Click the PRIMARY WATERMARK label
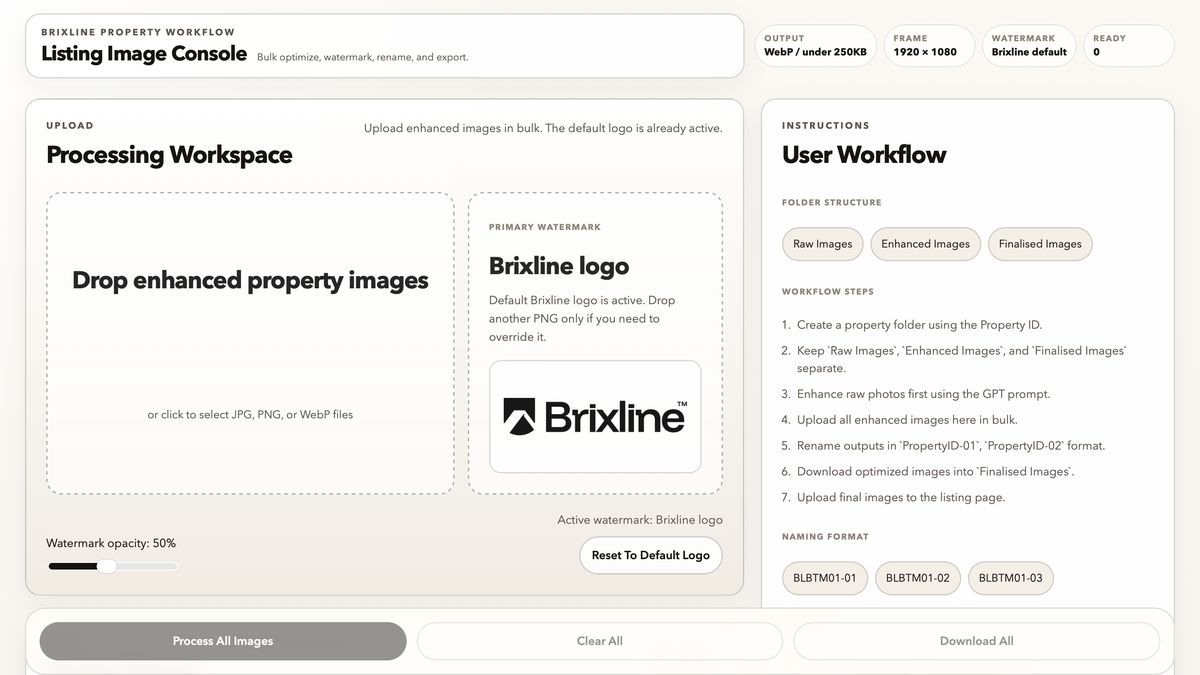 (545, 227)
